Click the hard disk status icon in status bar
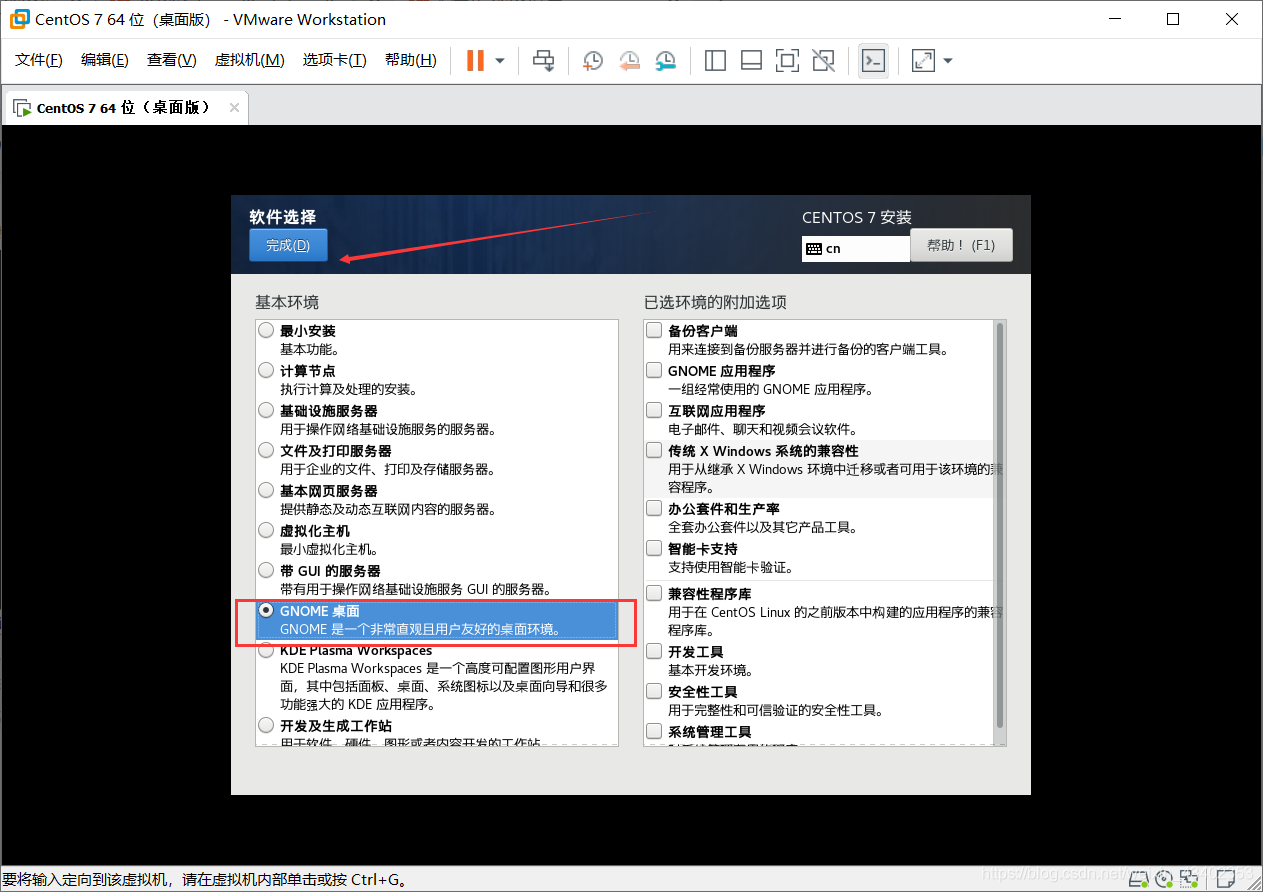Viewport: 1263px width, 892px height. 1138,879
